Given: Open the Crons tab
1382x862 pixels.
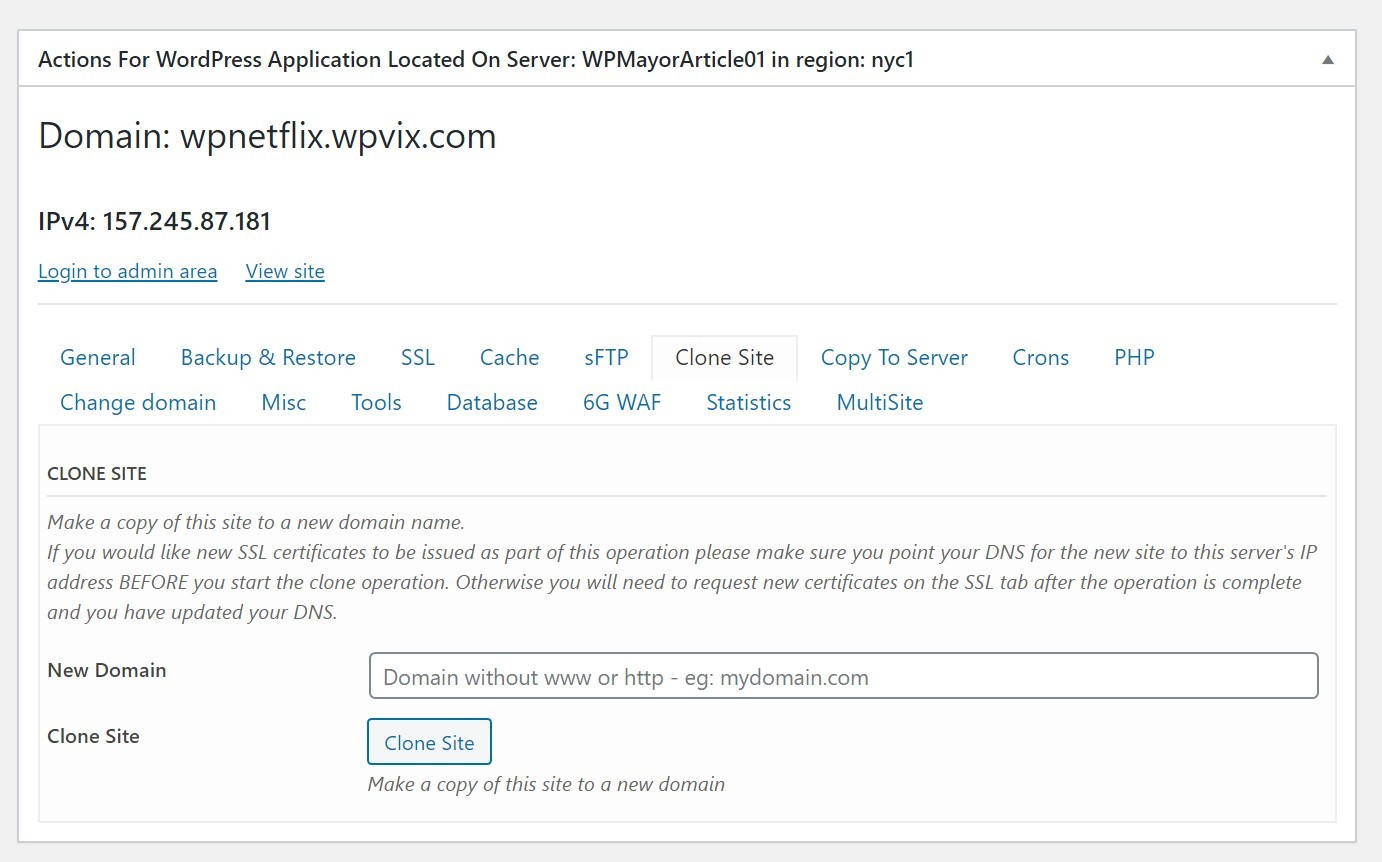Looking at the screenshot, I should pos(1041,358).
